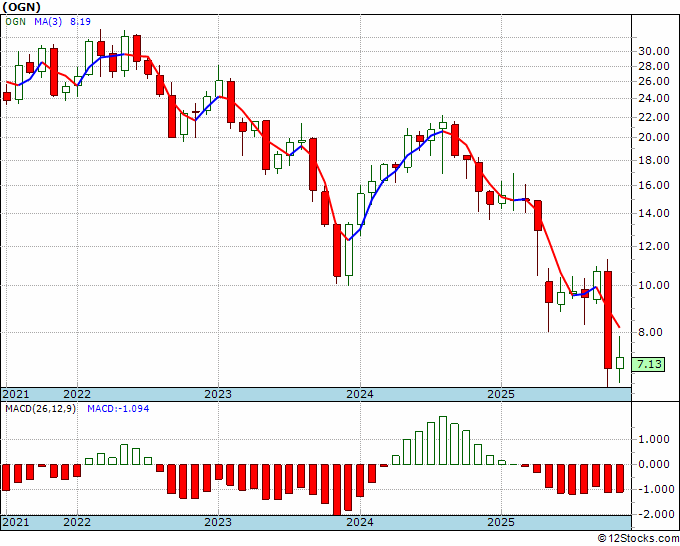Click the -1.000 MACD axis label
The image size is (680, 546).
tap(654, 489)
